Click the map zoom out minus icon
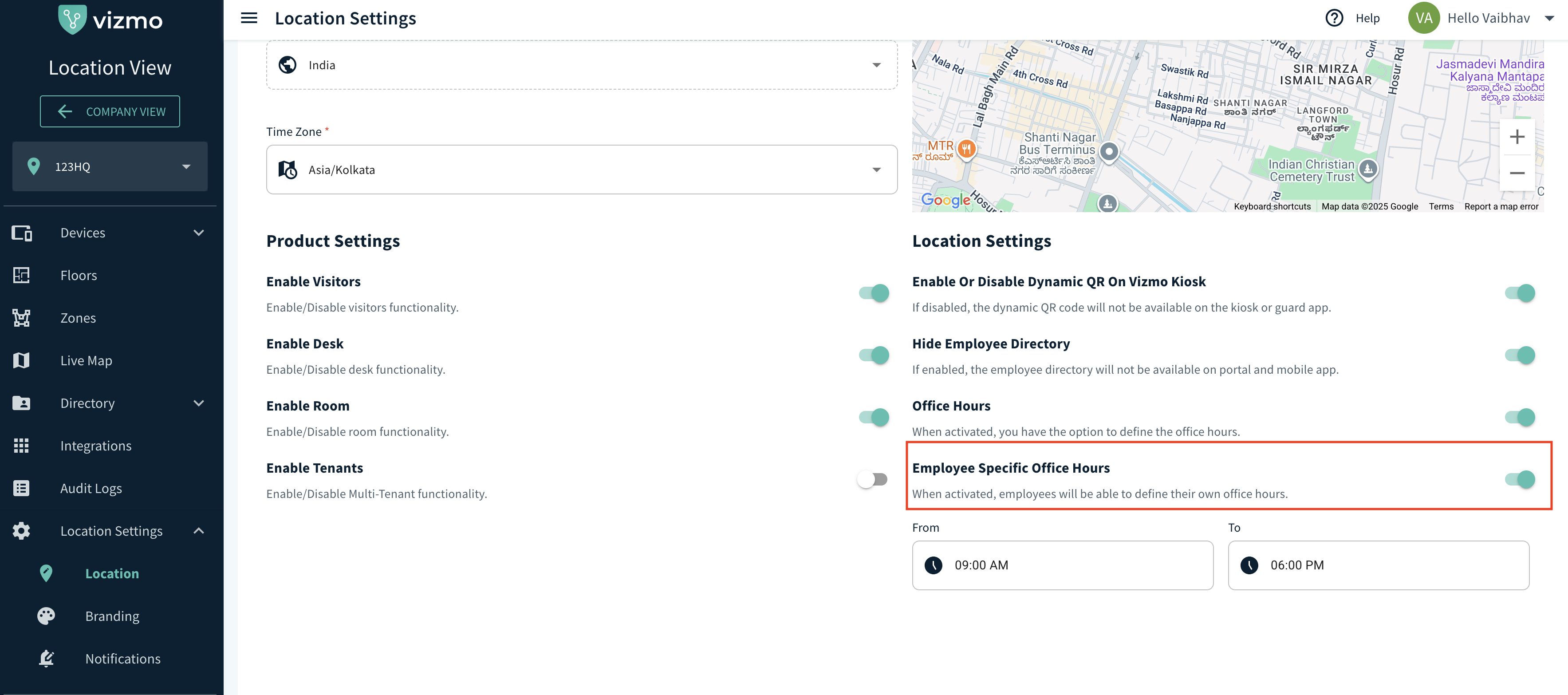 click(1517, 173)
